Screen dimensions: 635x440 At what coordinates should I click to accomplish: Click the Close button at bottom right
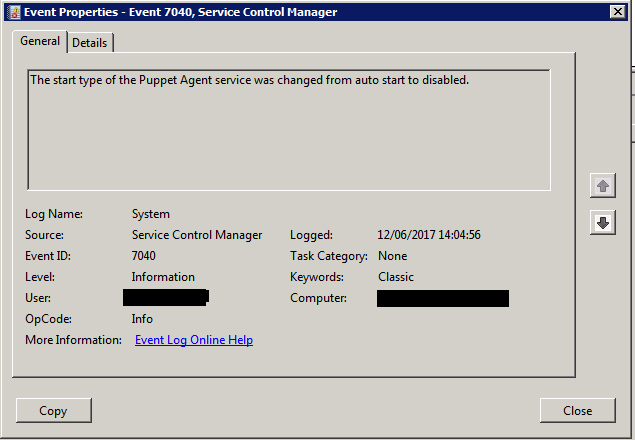577,410
